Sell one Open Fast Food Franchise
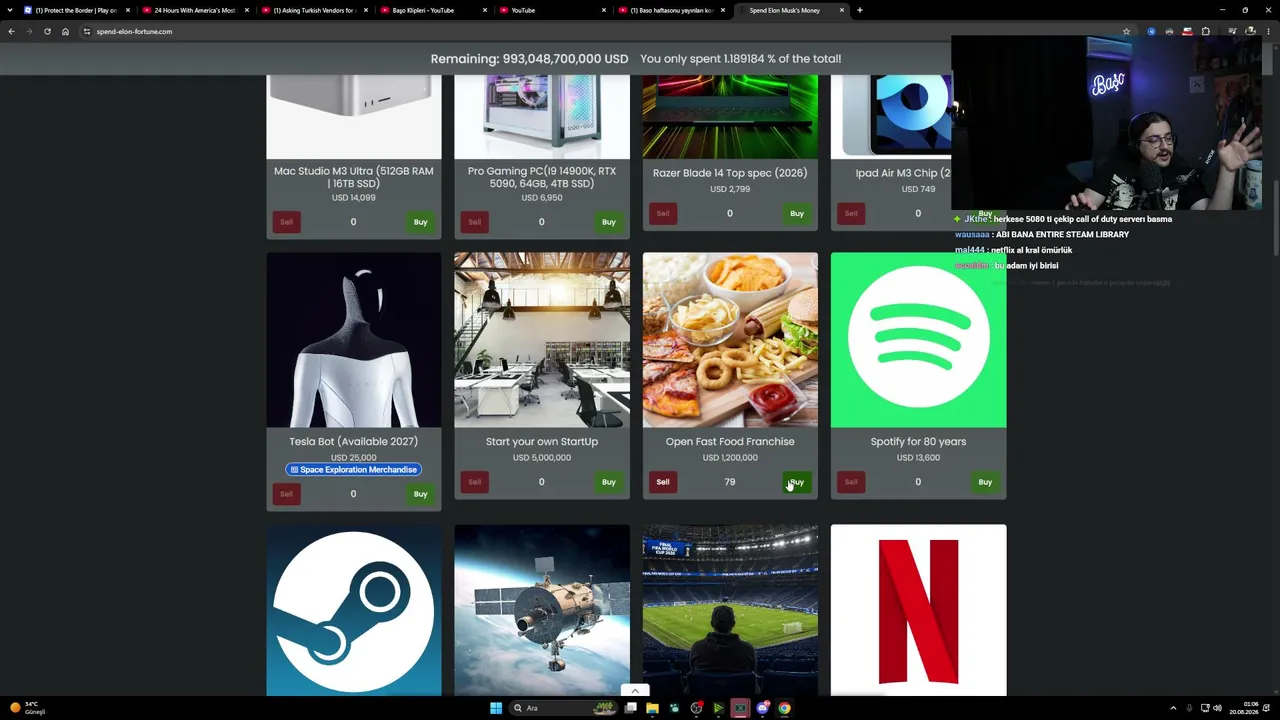Screen dimensions: 1280x720 coord(662,482)
